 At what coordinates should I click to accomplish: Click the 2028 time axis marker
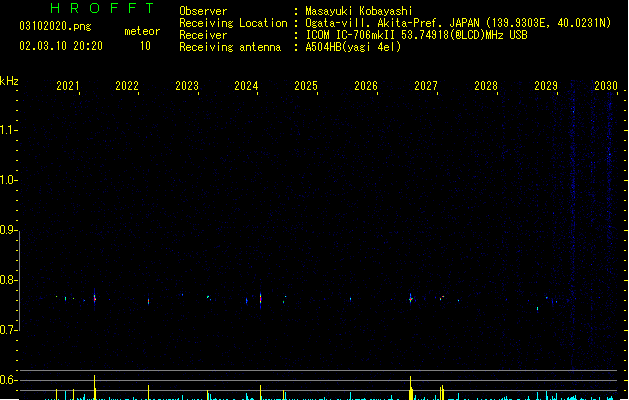click(486, 85)
